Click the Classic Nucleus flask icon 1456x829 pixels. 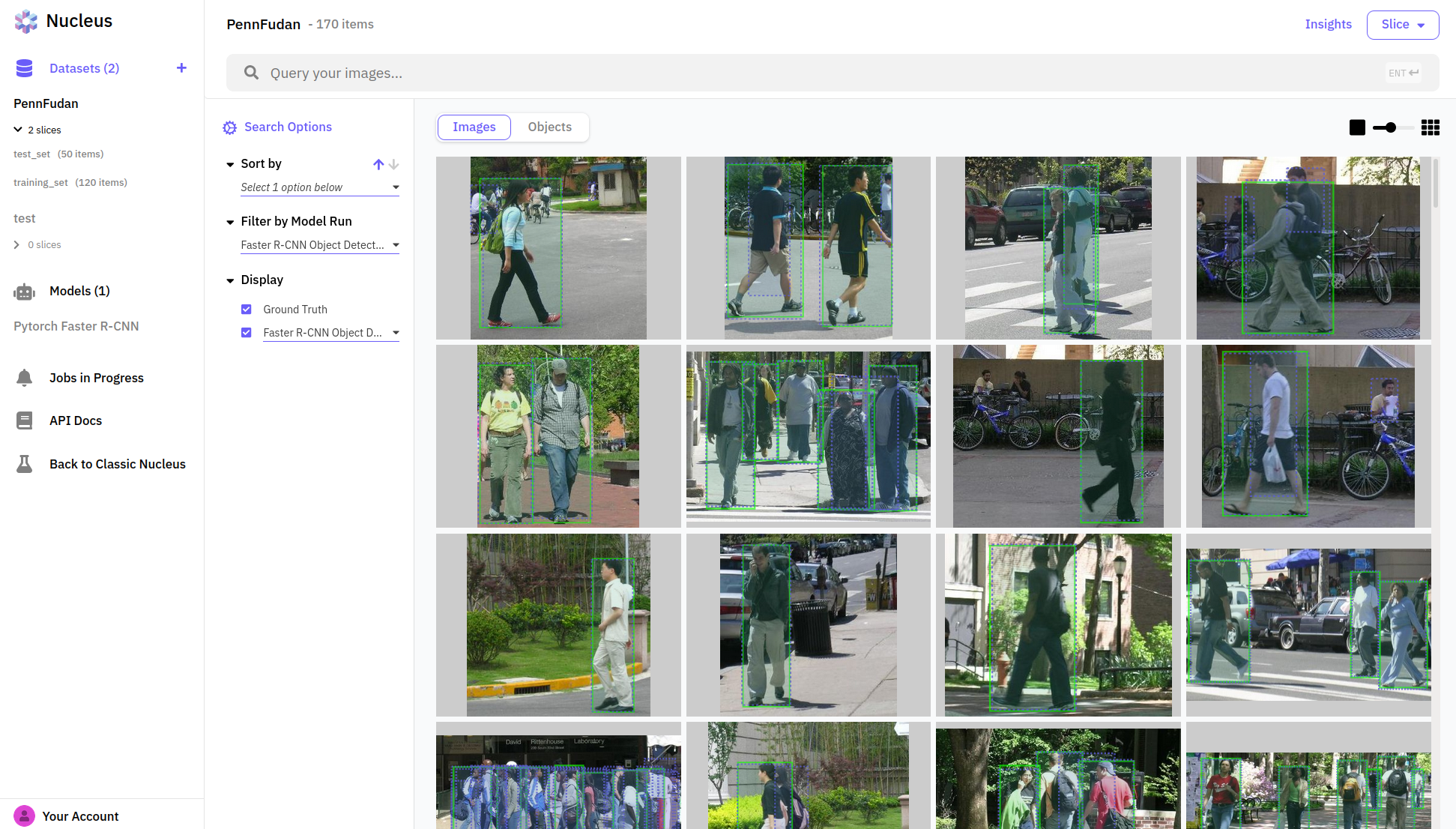coord(24,464)
